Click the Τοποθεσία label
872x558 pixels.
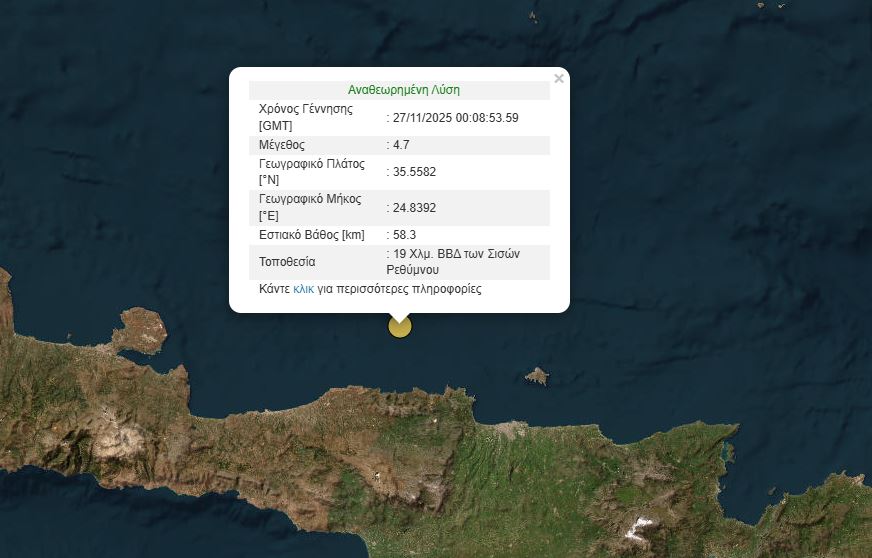[x=287, y=262]
